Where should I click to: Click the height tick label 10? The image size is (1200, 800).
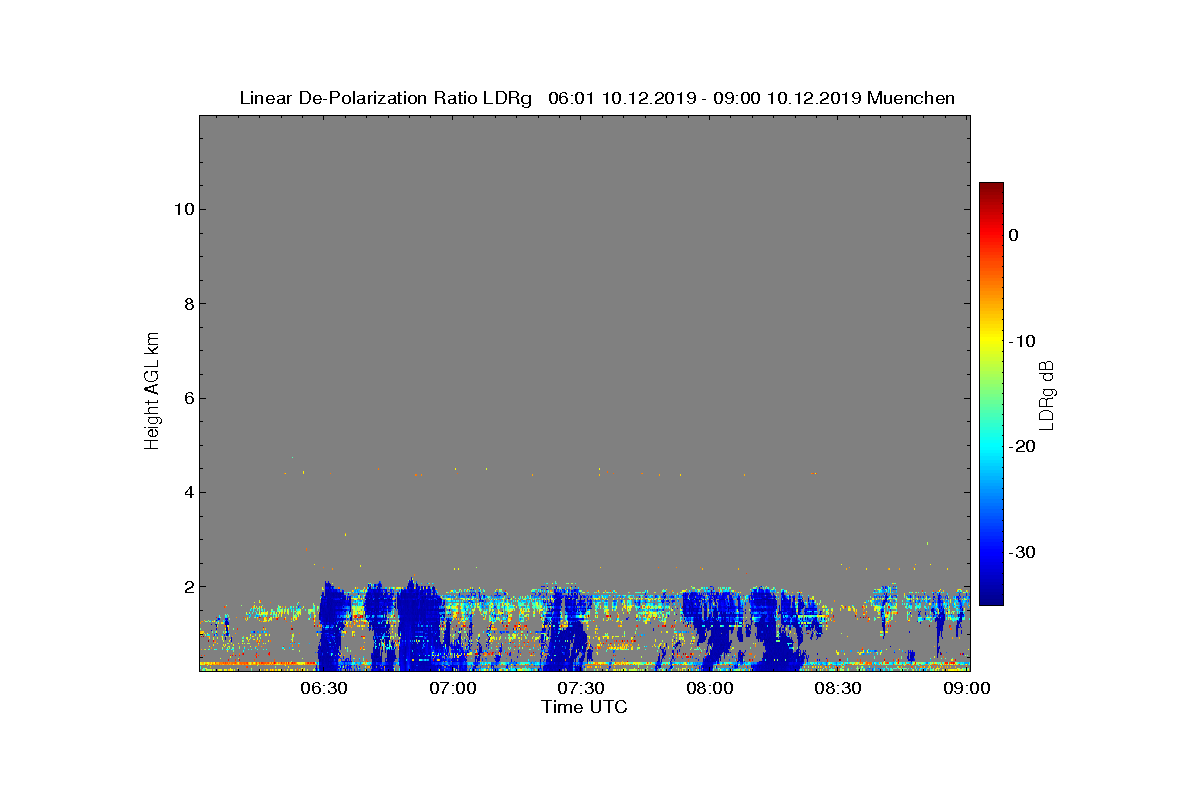pos(182,209)
